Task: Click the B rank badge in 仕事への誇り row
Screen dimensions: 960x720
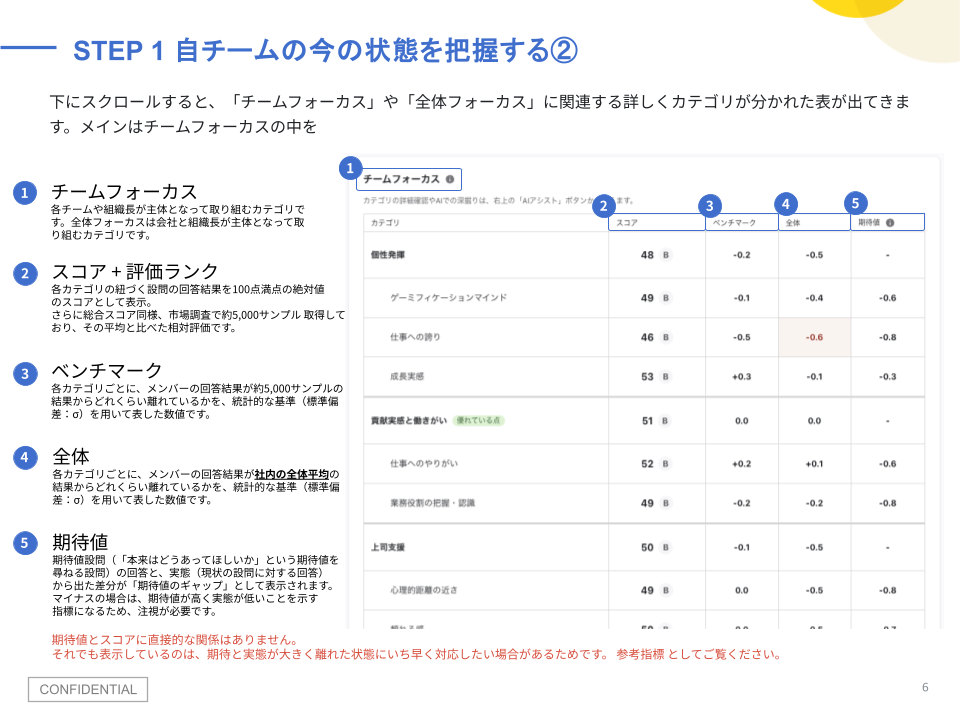Action: click(666, 337)
